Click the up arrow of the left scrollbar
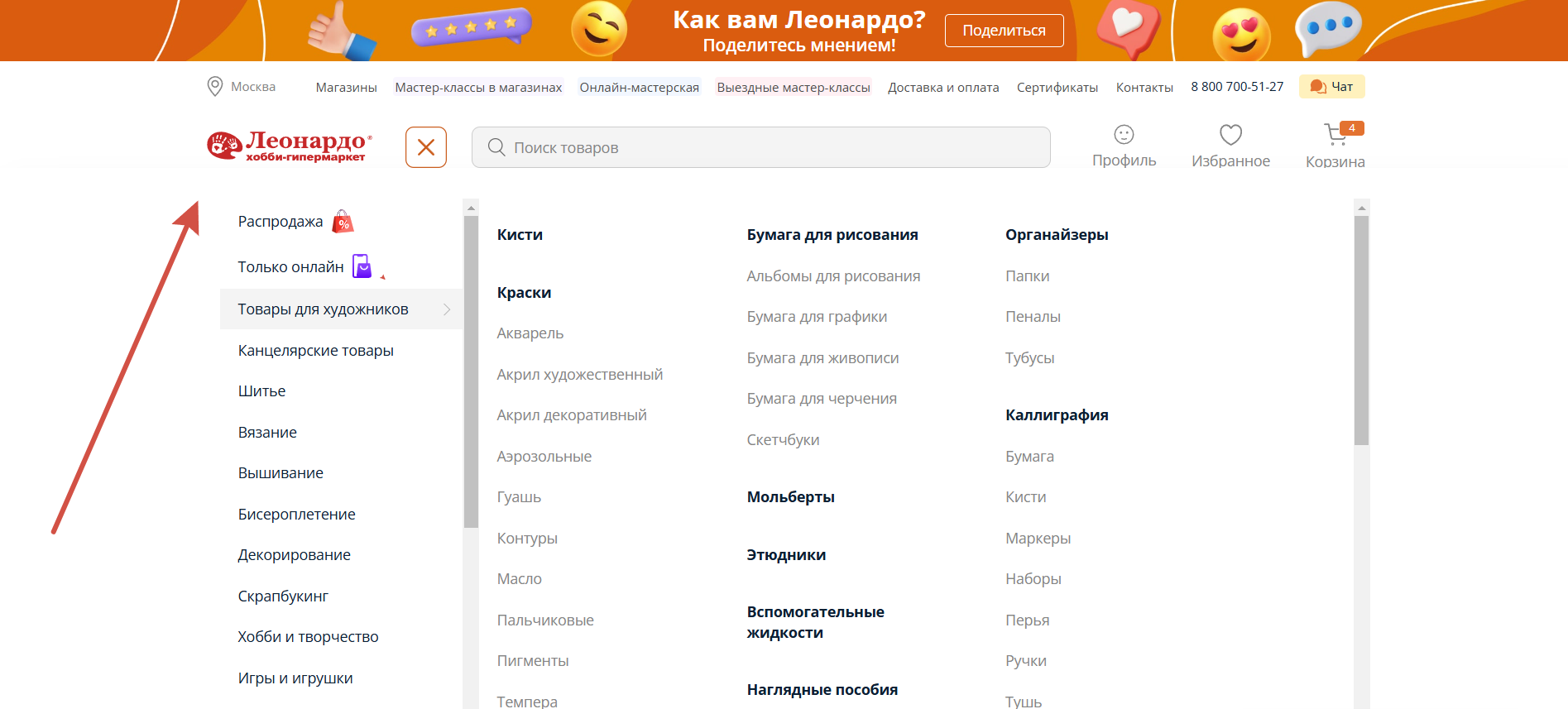Screen dimensions: 1568x709 pos(471,208)
